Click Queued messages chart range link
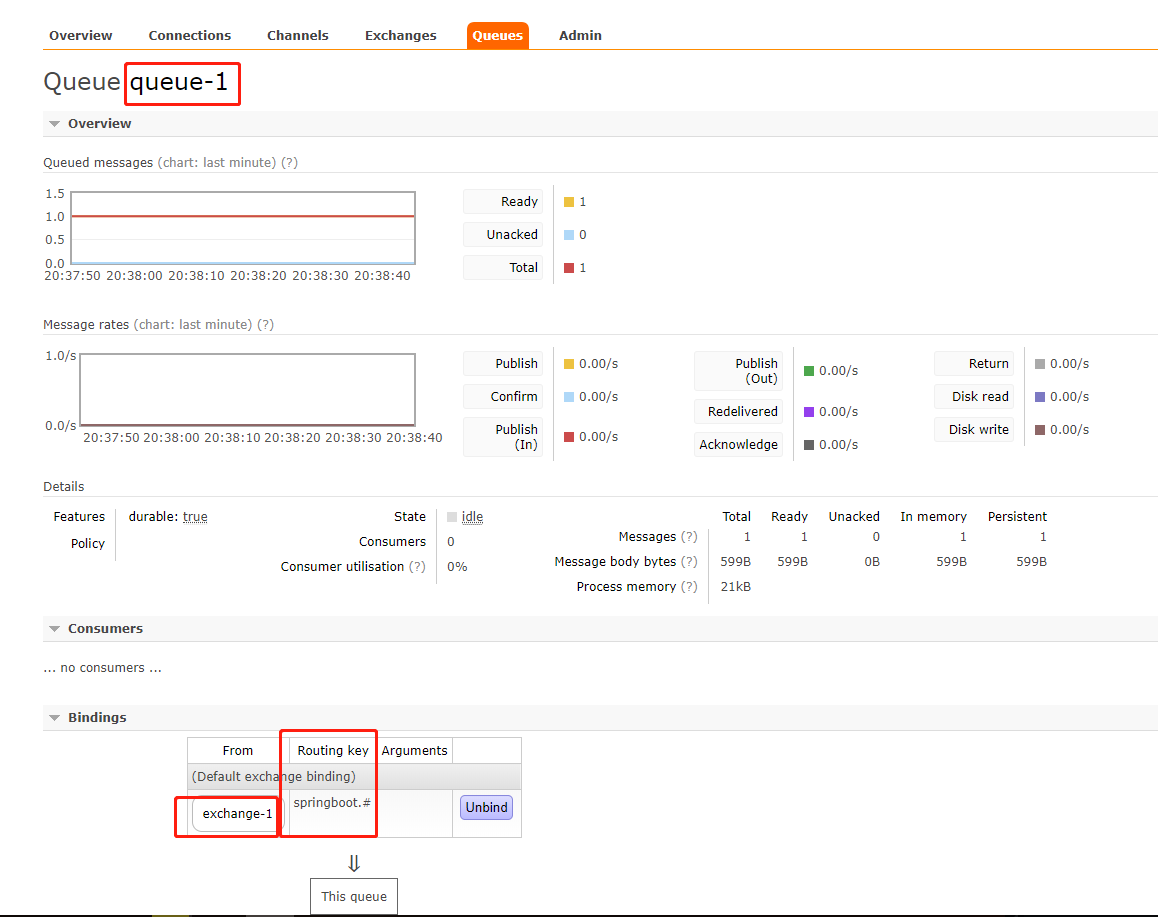Image resolution: width=1158 pixels, height=917 pixels. click(216, 162)
